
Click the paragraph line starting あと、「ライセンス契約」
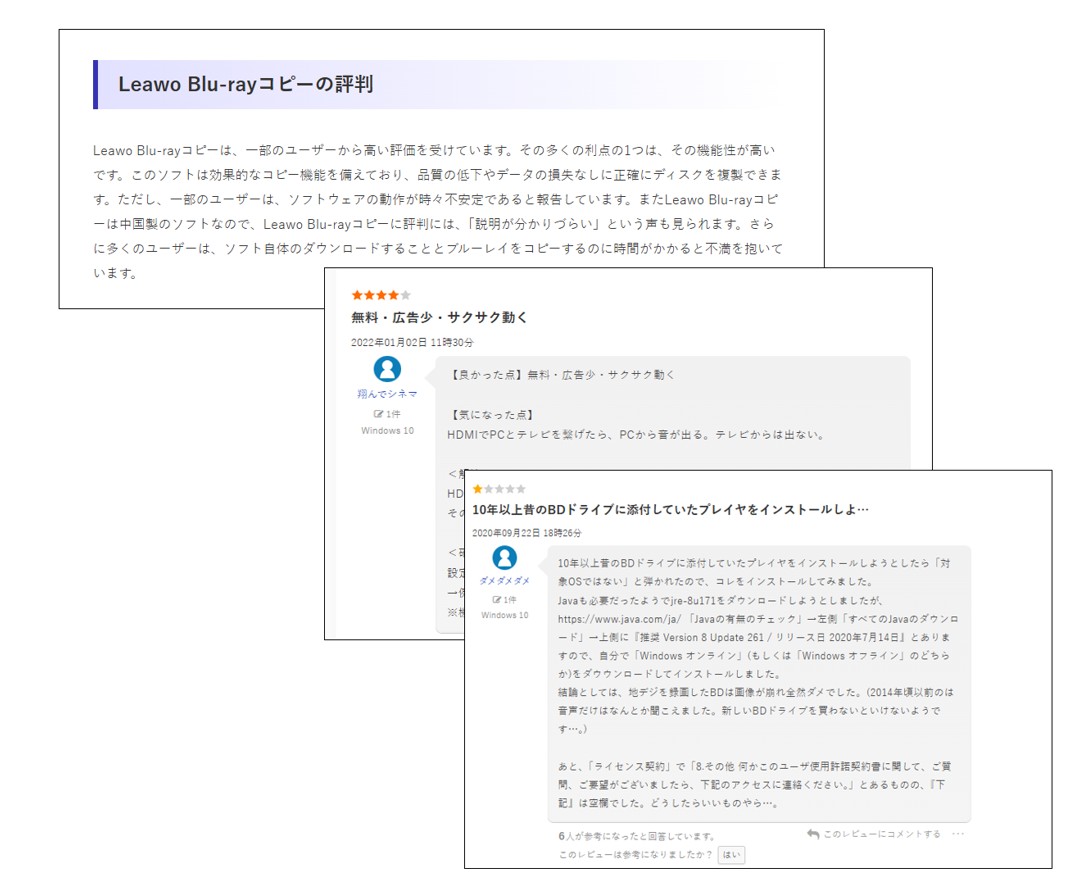(754, 766)
